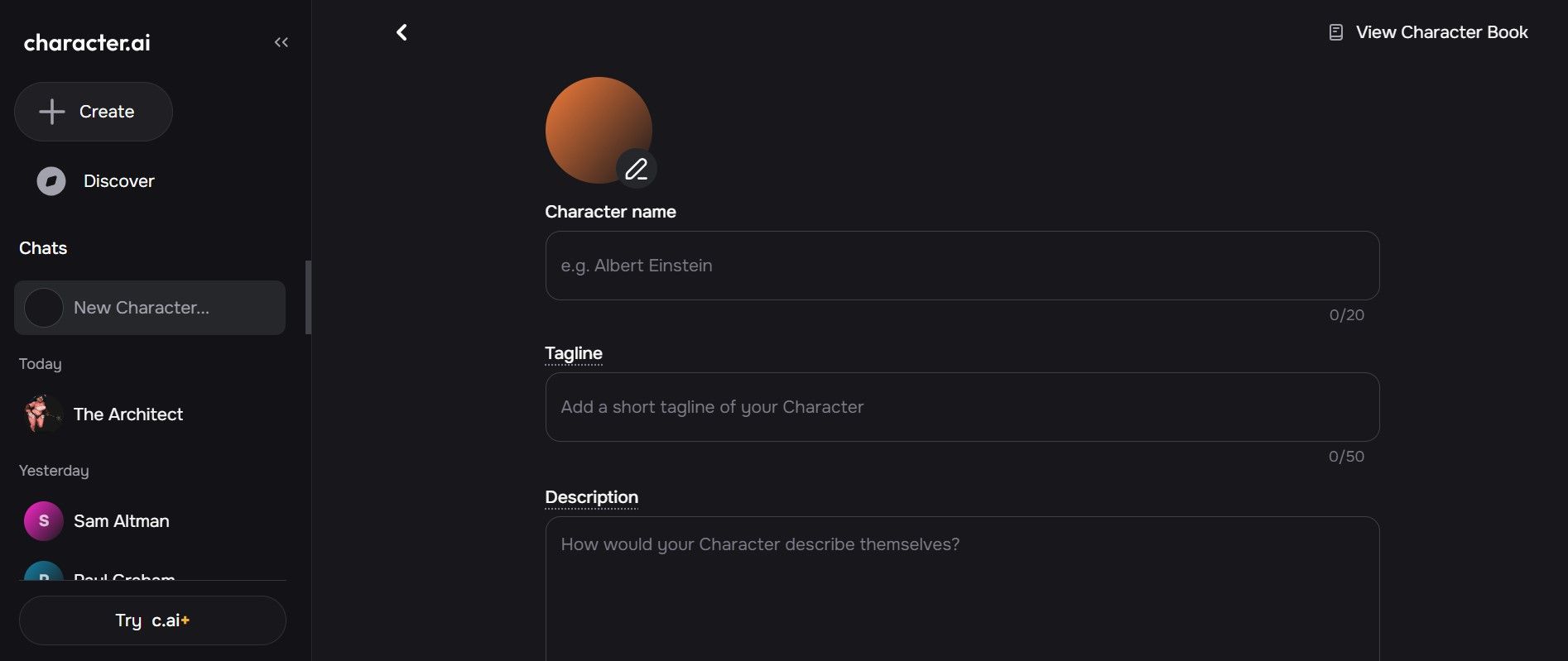The image size is (1568, 661).
Task: Click the orange avatar placeholder circle
Action: [598, 130]
